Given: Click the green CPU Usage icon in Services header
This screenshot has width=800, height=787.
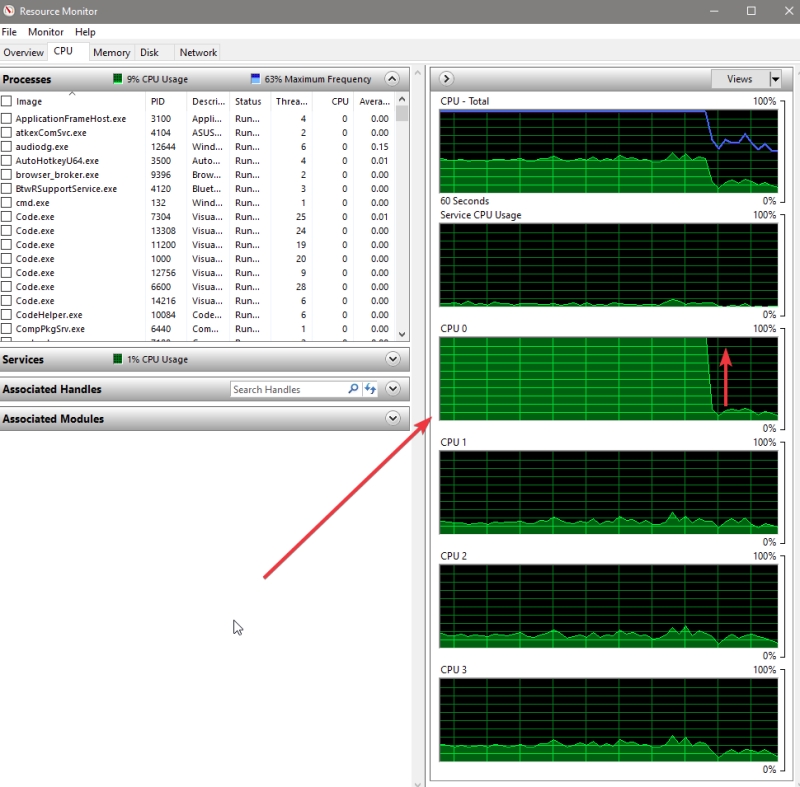Looking at the screenshot, I should pos(118,359).
